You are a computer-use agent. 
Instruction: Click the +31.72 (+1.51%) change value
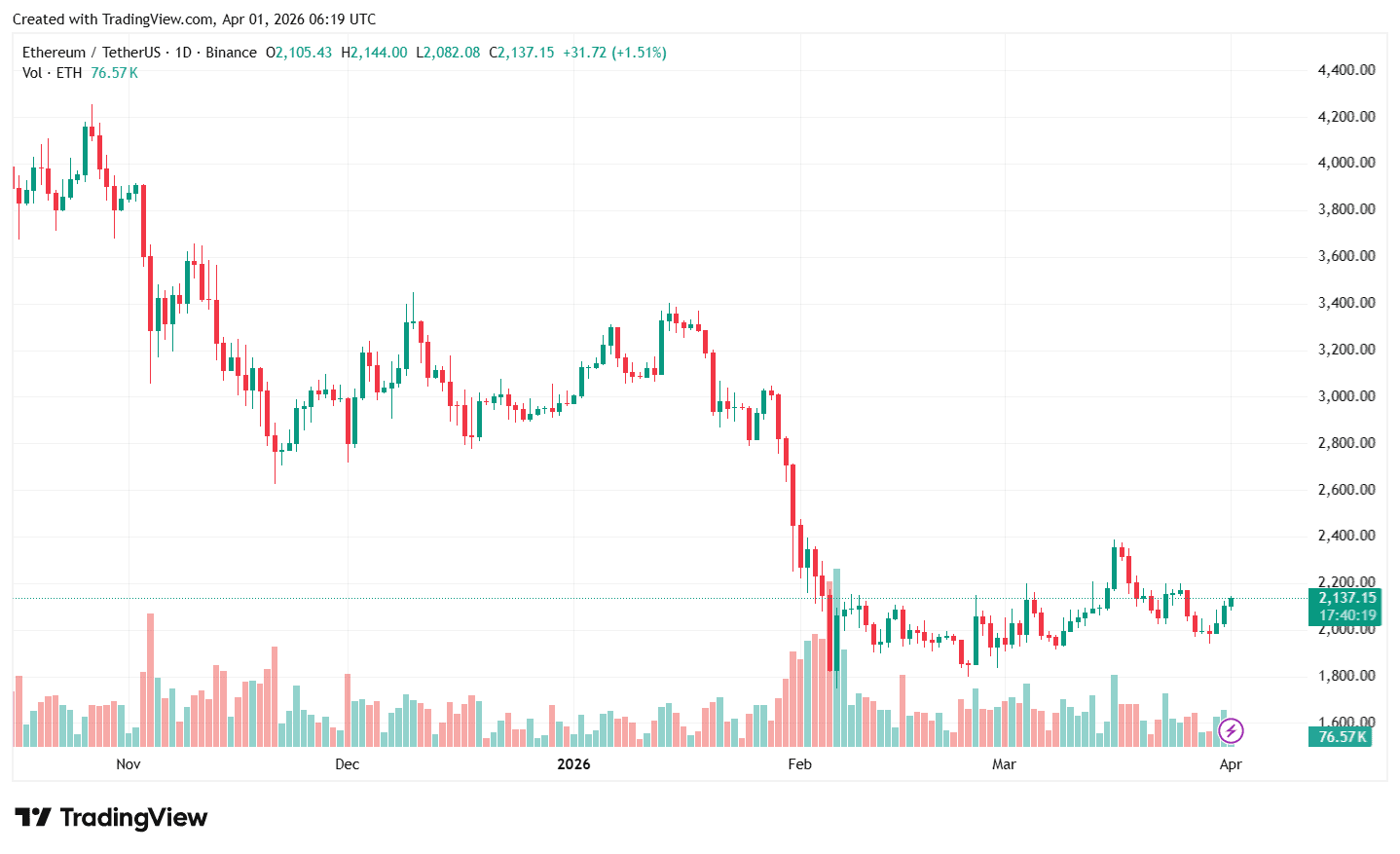coord(614,53)
